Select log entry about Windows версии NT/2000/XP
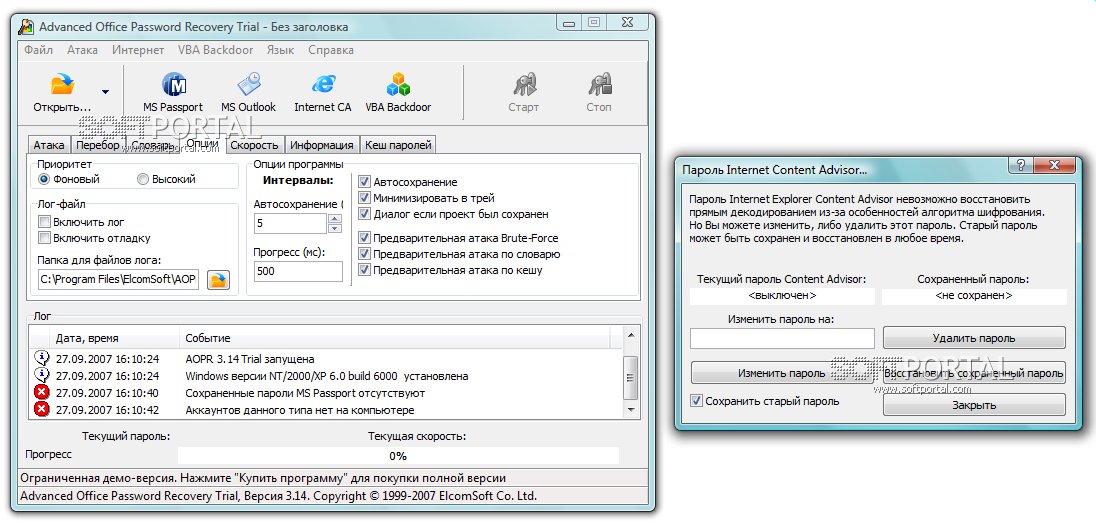The height and width of the screenshot is (526, 1096). 327,376
